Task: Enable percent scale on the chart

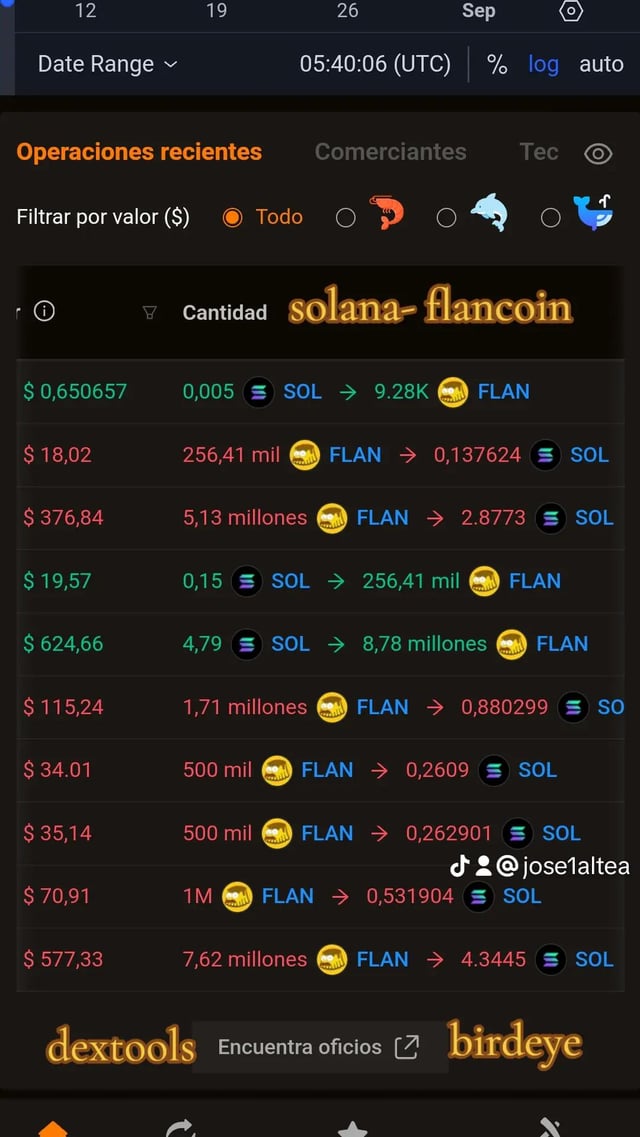Action: click(x=497, y=64)
